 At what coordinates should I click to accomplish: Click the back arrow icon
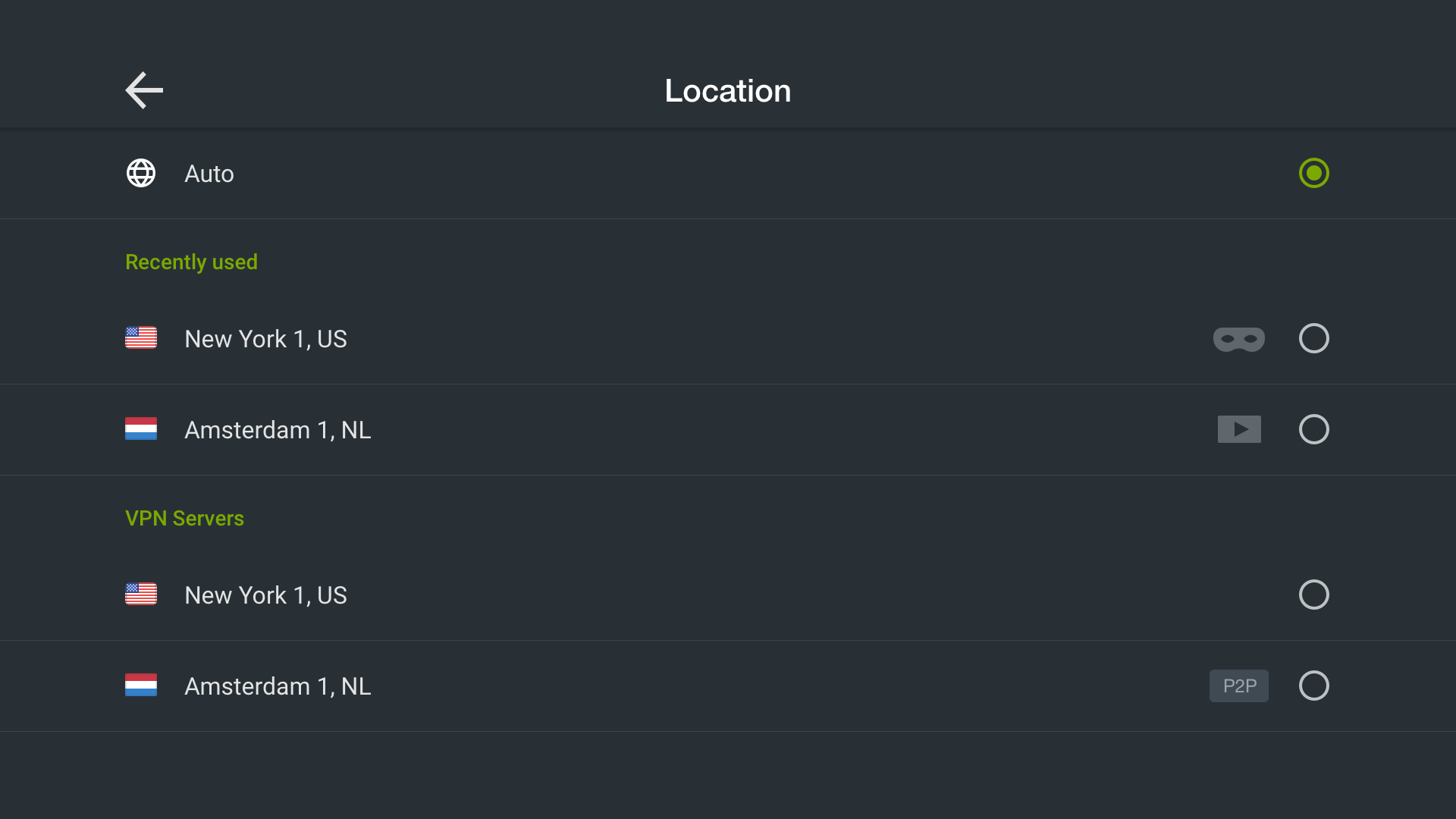(x=144, y=91)
